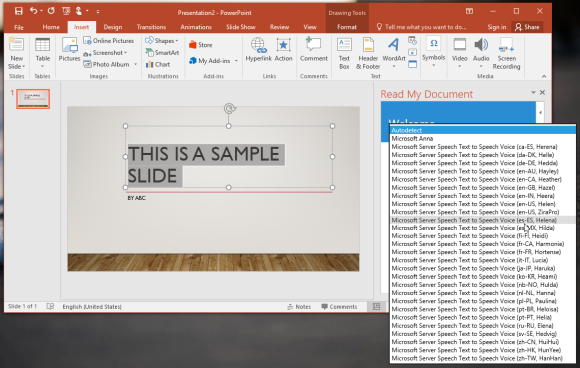580x368 pixels.
Task: Open the File tab
Action: (18, 27)
